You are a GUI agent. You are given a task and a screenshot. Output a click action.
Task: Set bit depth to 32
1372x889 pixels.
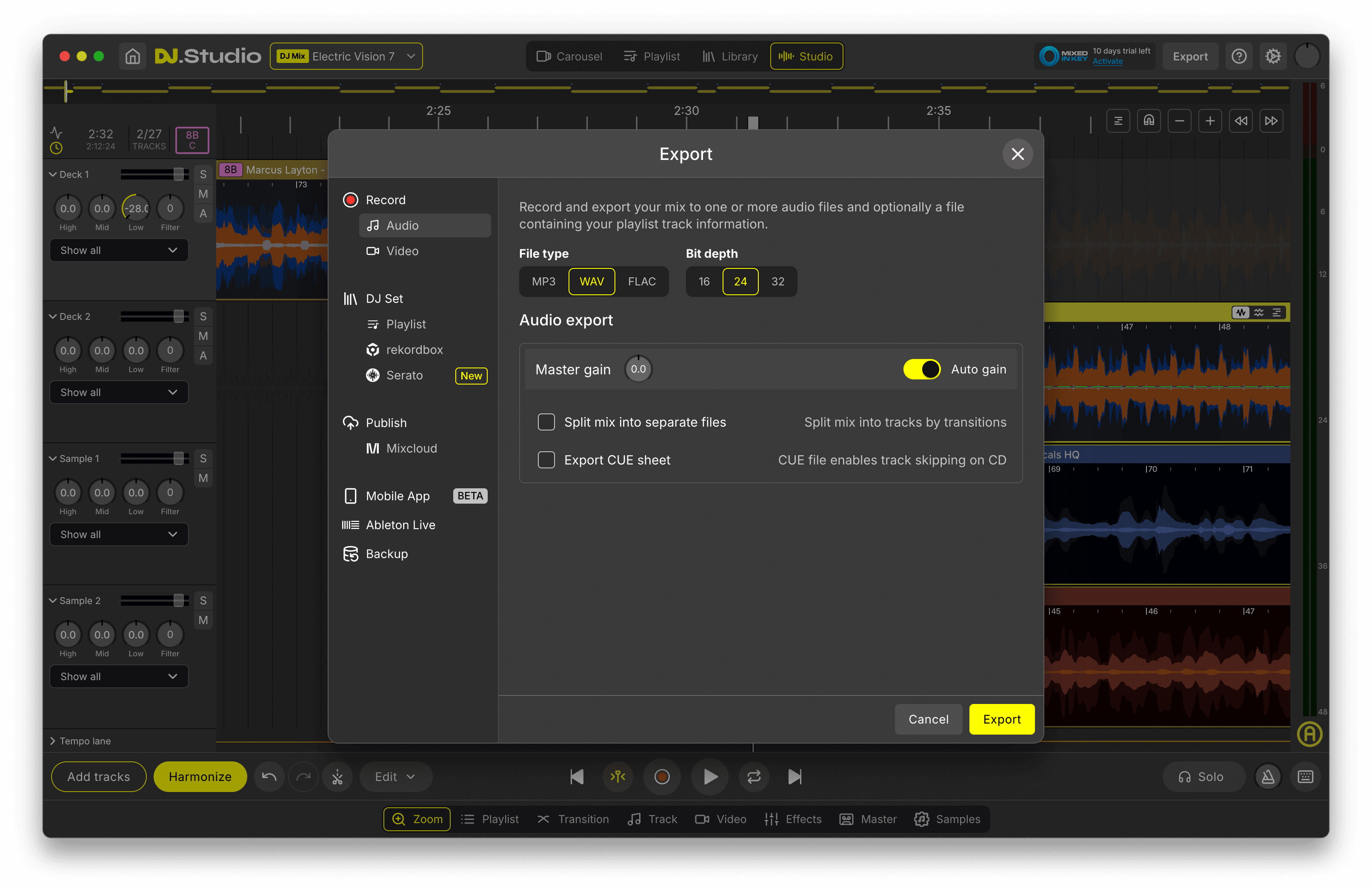(x=777, y=281)
